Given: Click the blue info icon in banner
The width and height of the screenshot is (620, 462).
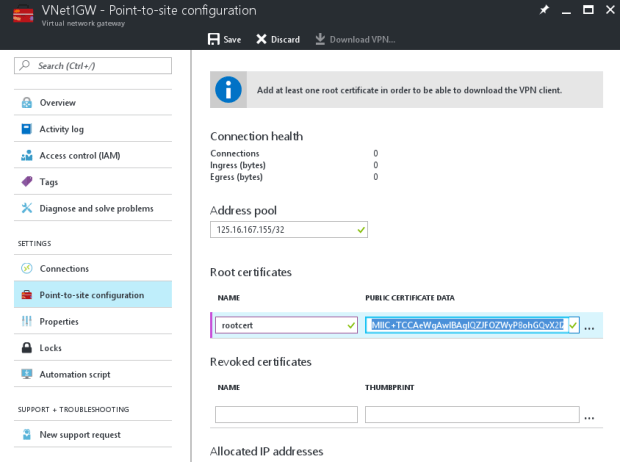Looking at the screenshot, I should tap(230, 89).
